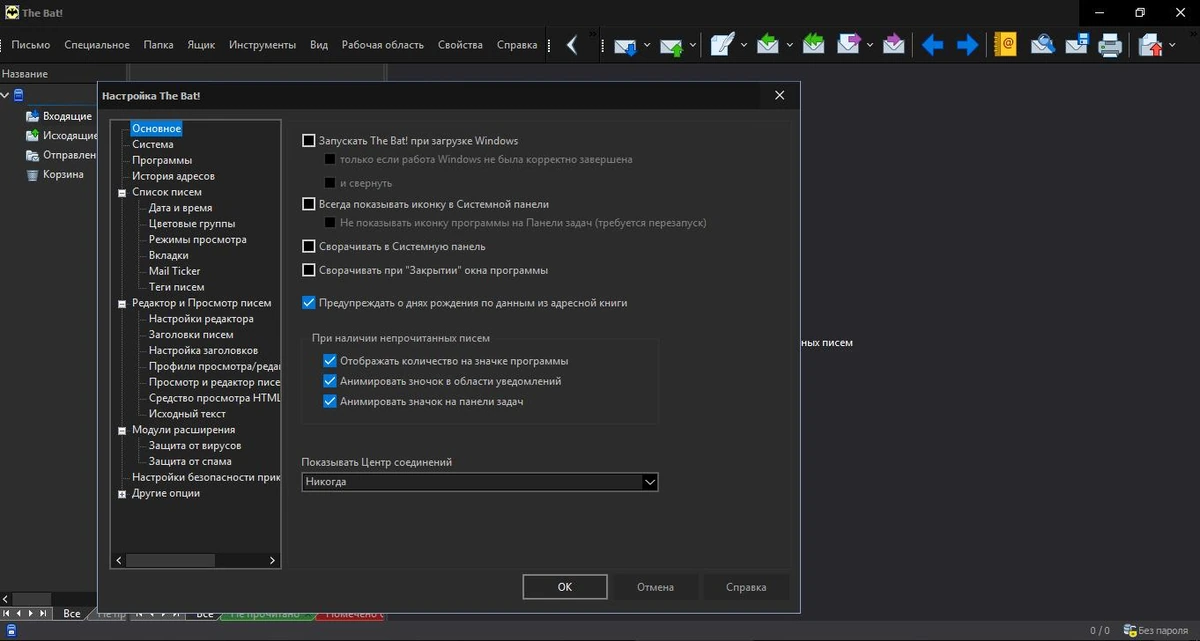Click the Save message floppy envelope icon

(x=1077, y=45)
